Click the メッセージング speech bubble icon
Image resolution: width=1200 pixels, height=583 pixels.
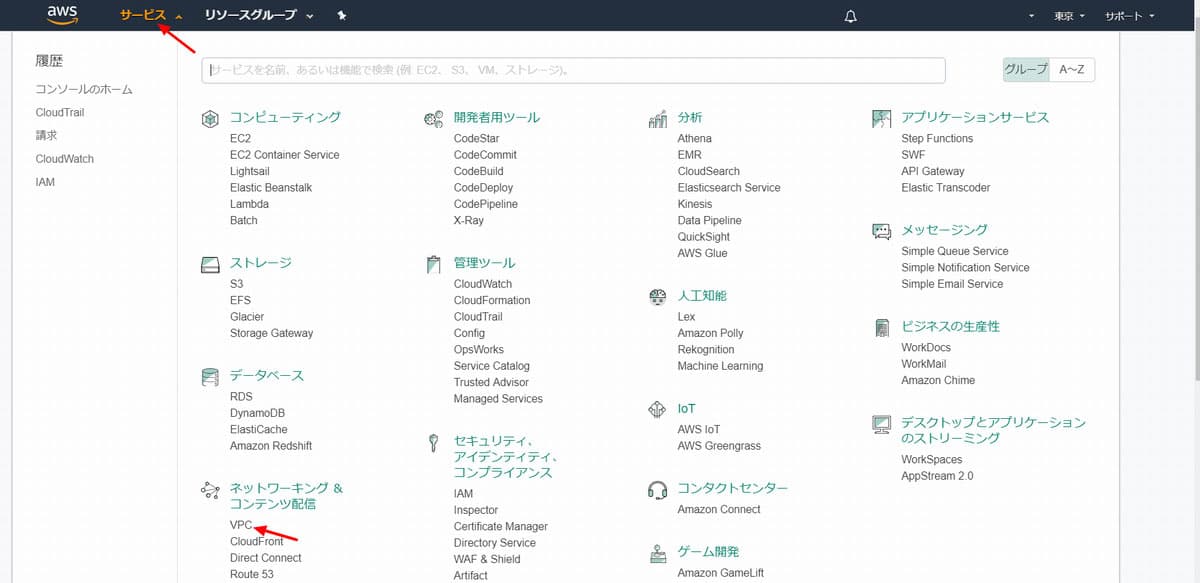click(x=881, y=229)
